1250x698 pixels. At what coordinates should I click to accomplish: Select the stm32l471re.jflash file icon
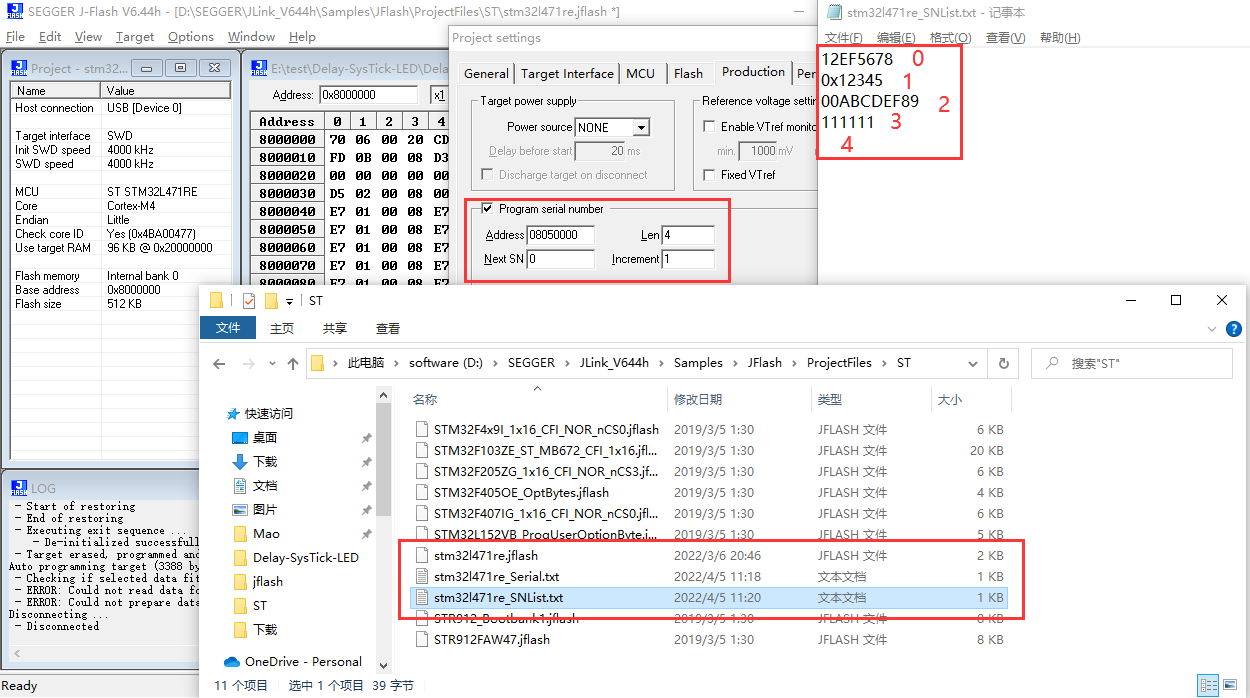coord(422,554)
